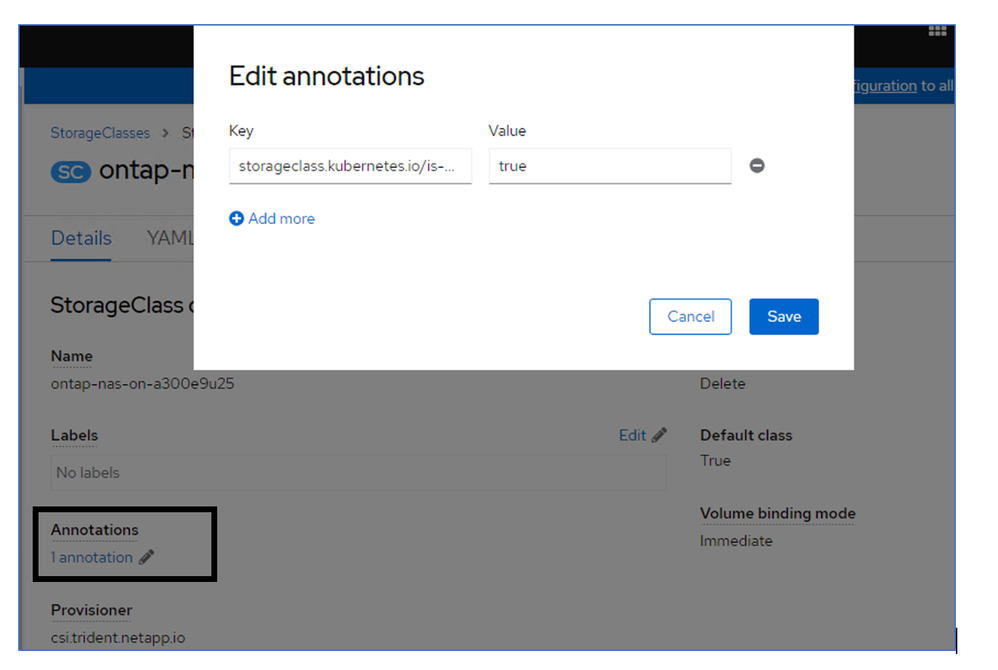
Task: Click the No labels box
Action: (358, 472)
